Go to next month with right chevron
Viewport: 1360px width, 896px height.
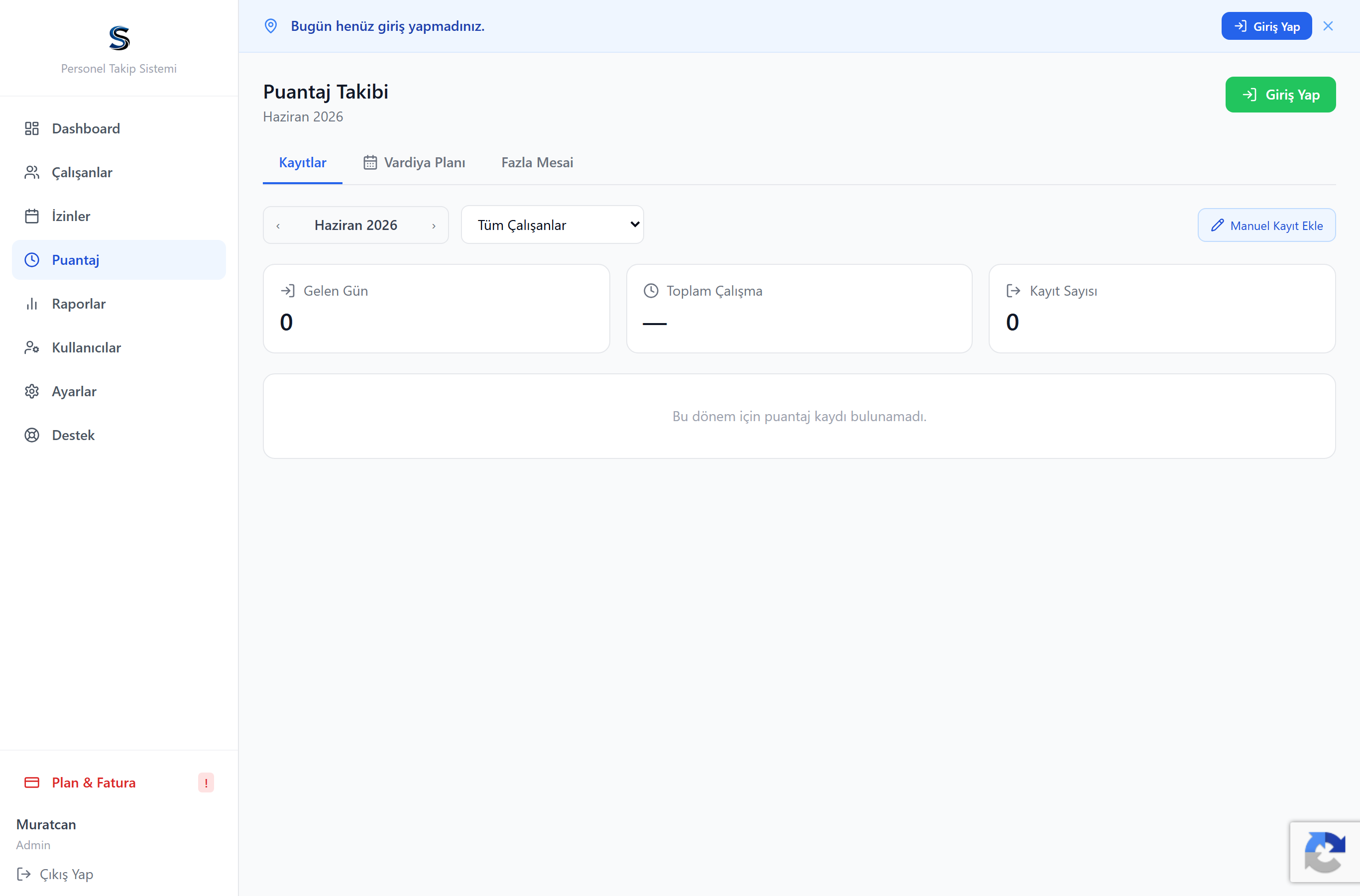pos(434,225)
